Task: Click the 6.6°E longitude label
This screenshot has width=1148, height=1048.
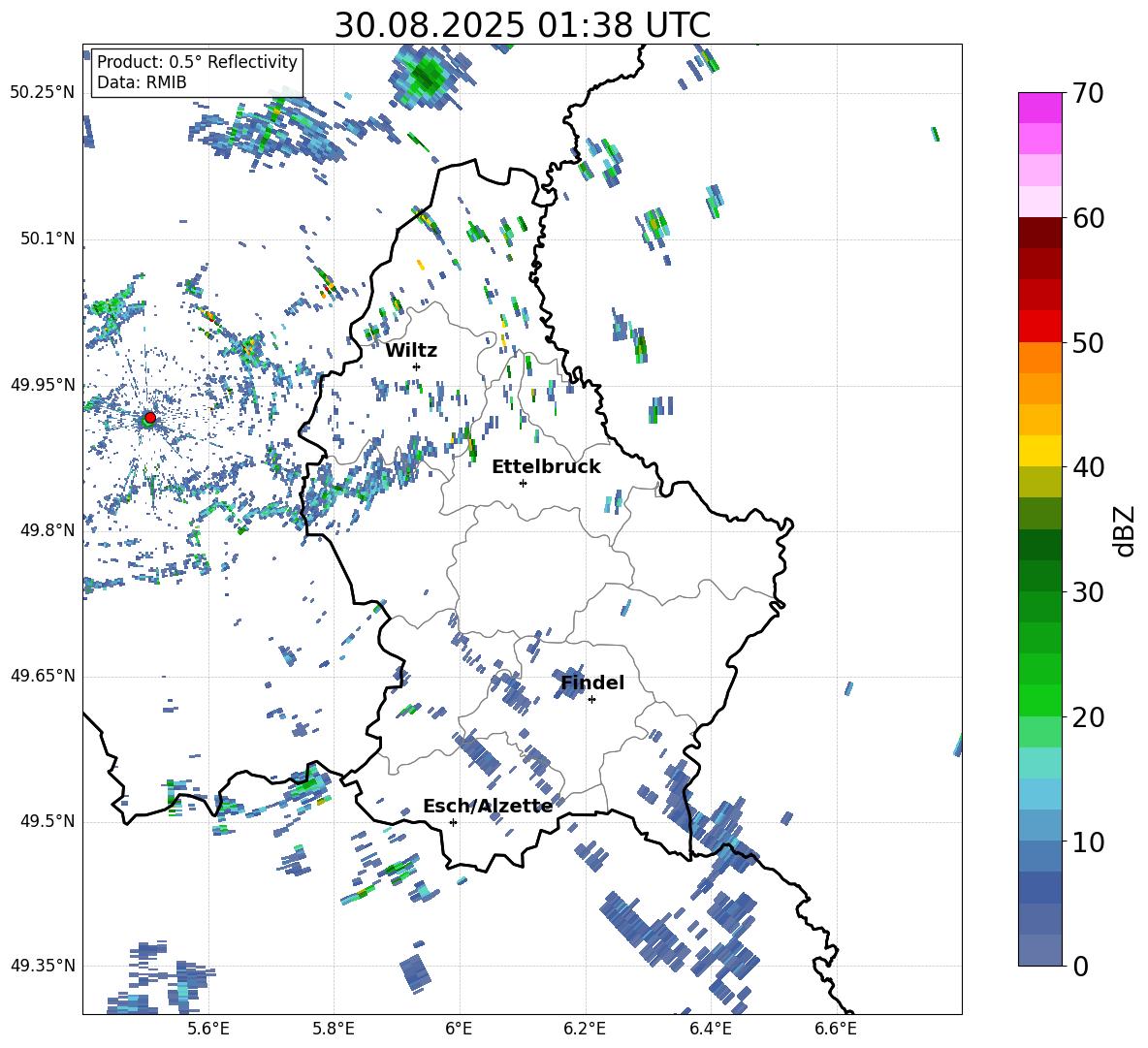Action: (x=836, y=1029)
